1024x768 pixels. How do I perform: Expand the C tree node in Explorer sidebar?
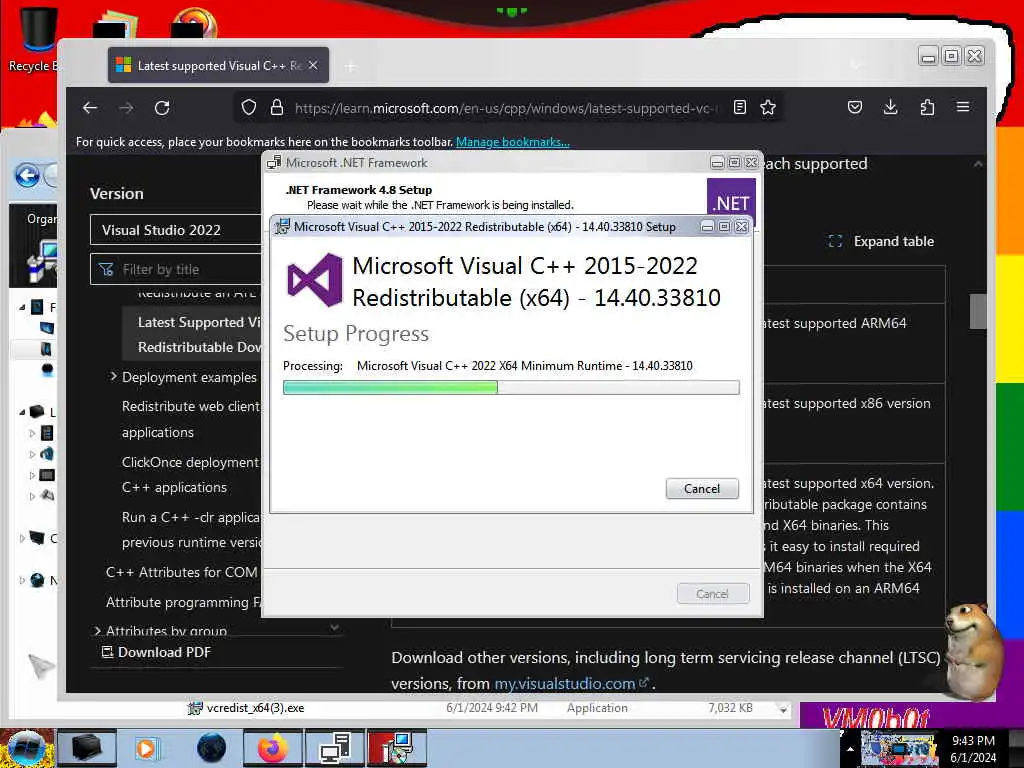coord(22,538)
